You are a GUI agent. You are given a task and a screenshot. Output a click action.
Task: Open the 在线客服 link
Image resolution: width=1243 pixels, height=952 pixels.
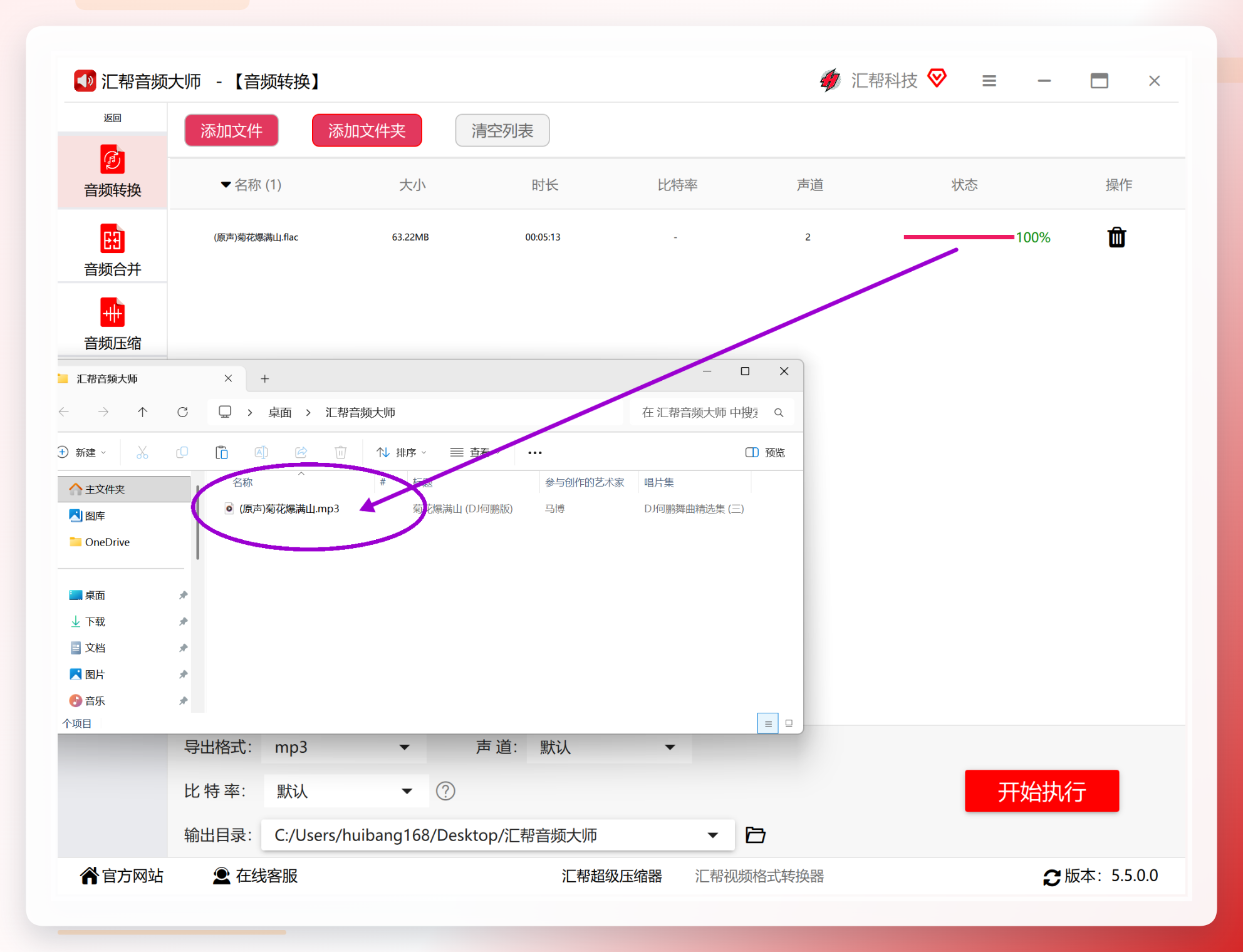(256, 876)
